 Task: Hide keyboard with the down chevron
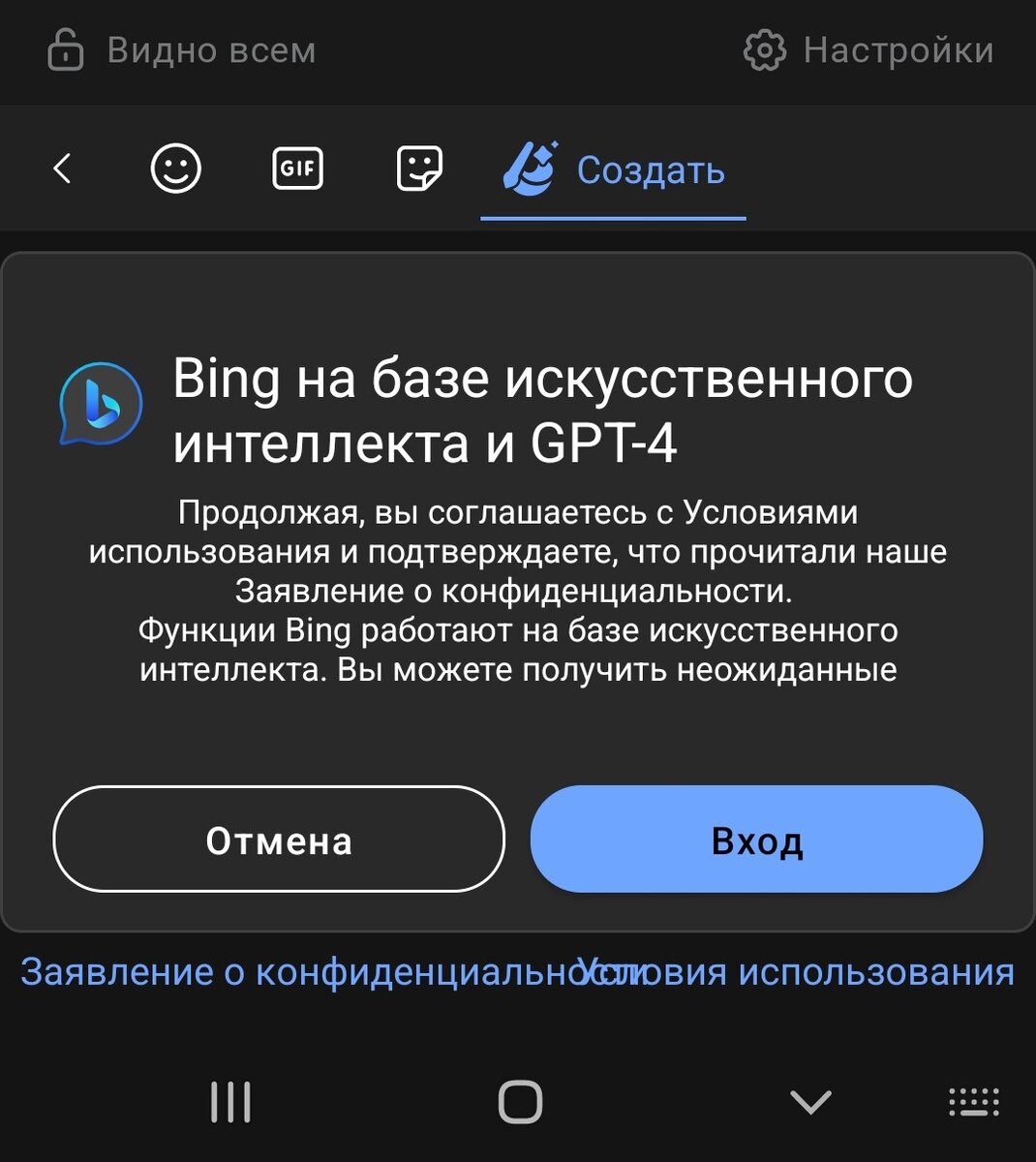coord(810,1102)
